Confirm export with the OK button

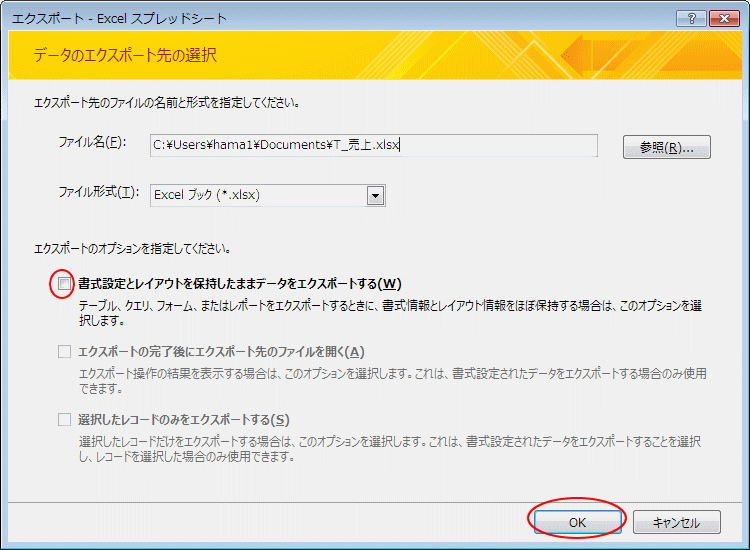pyautogui.click(x=577, y=522)
